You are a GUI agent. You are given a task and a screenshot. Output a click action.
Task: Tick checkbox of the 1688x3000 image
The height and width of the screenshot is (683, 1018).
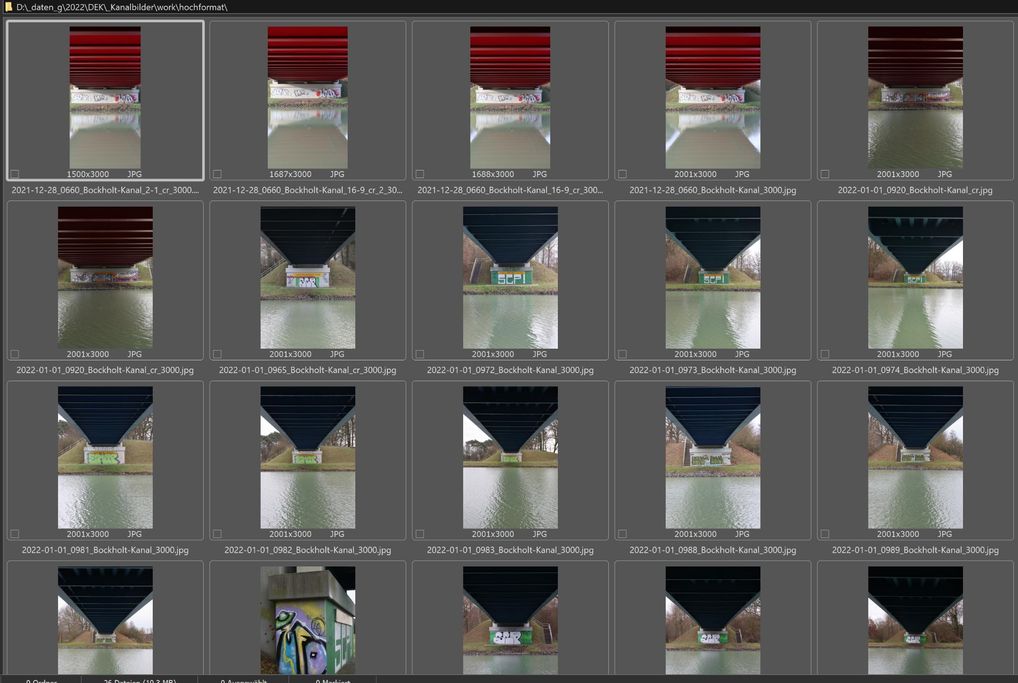click(419, 174)
